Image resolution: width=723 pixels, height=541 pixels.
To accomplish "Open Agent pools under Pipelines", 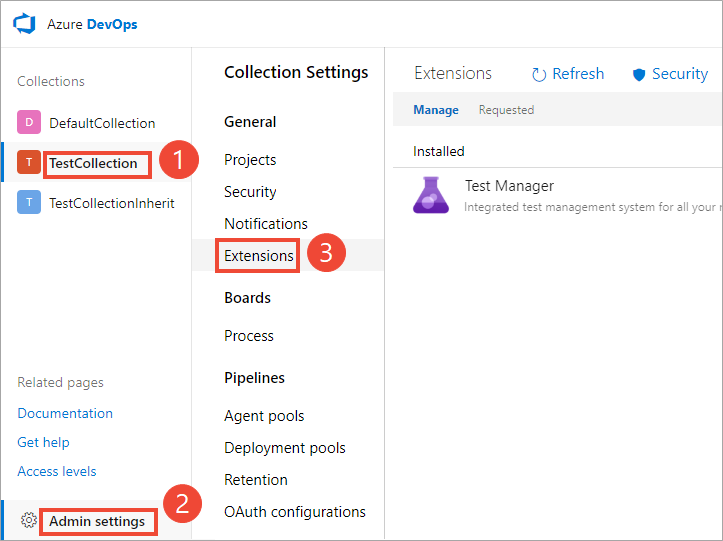I will 264,416.
